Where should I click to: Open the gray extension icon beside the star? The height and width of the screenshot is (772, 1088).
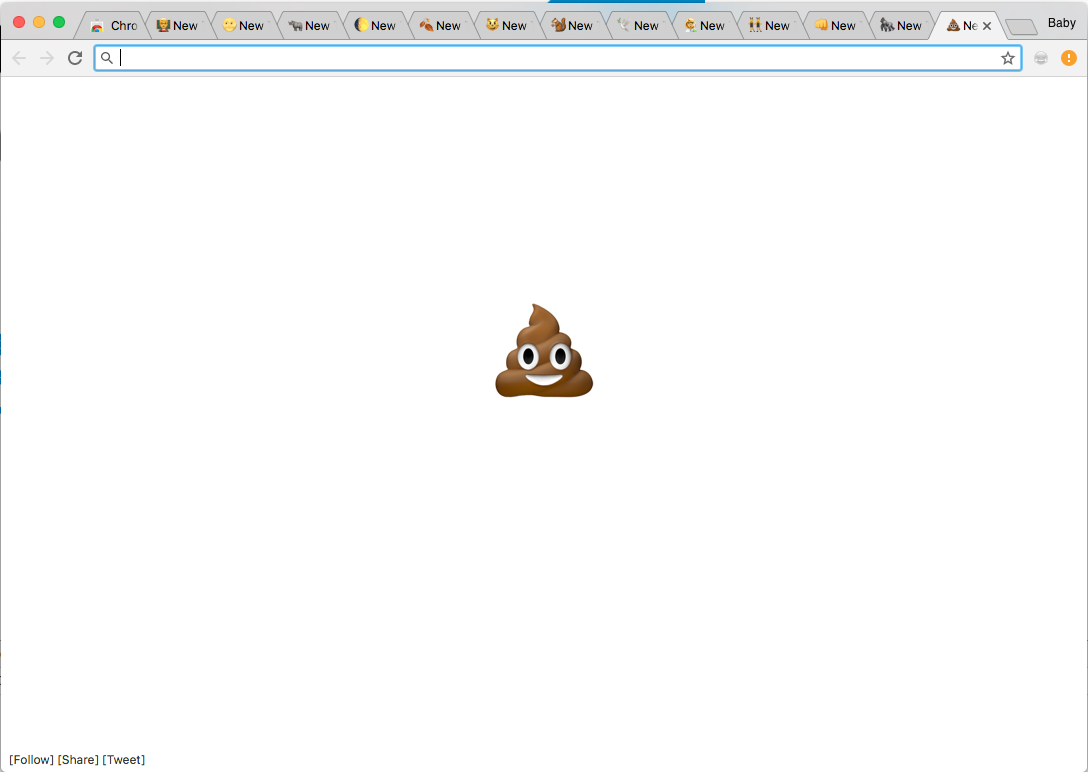point(1040,58)
